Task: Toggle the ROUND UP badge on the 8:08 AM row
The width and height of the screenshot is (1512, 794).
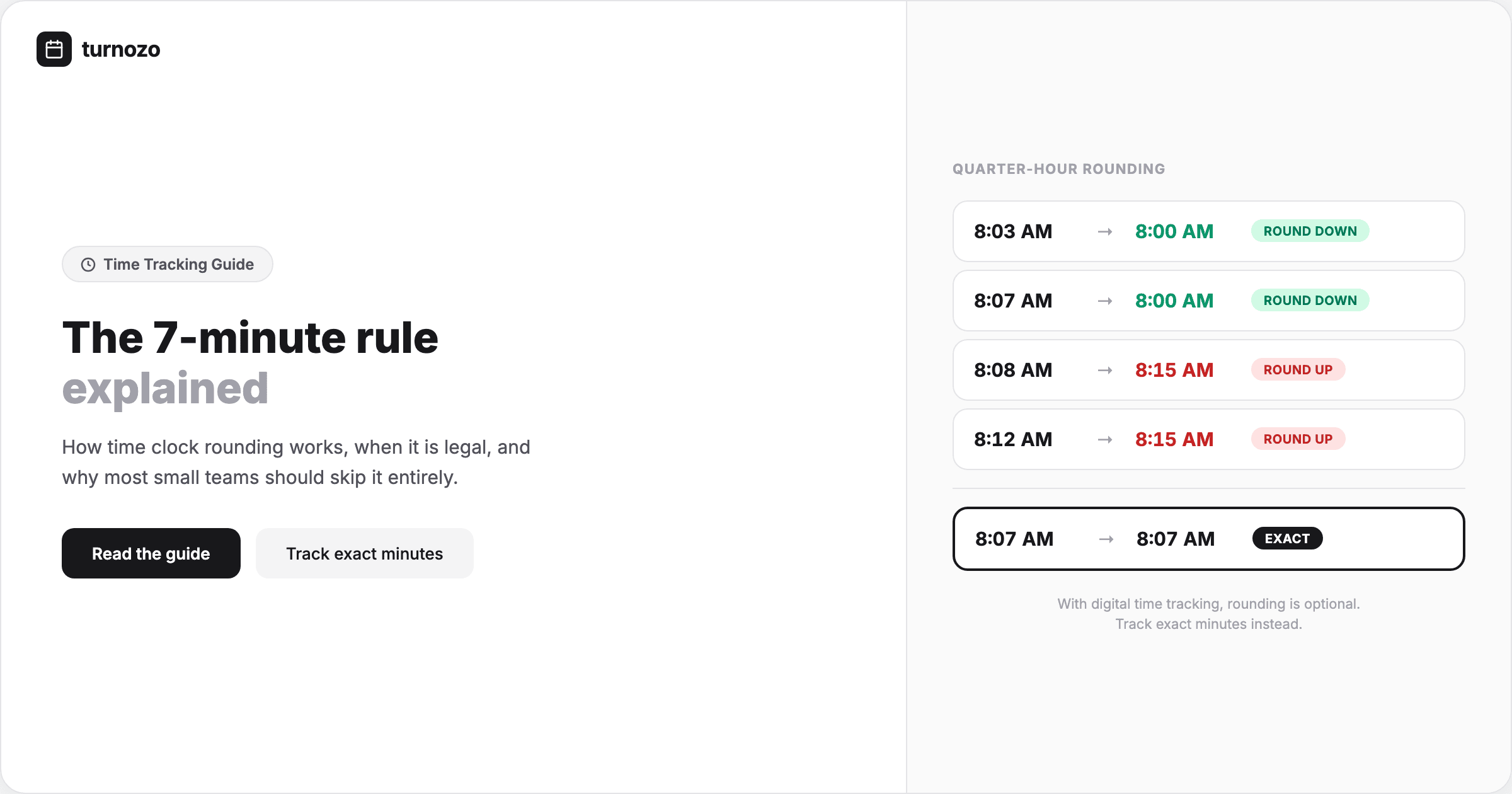Action: [1298, 369]
